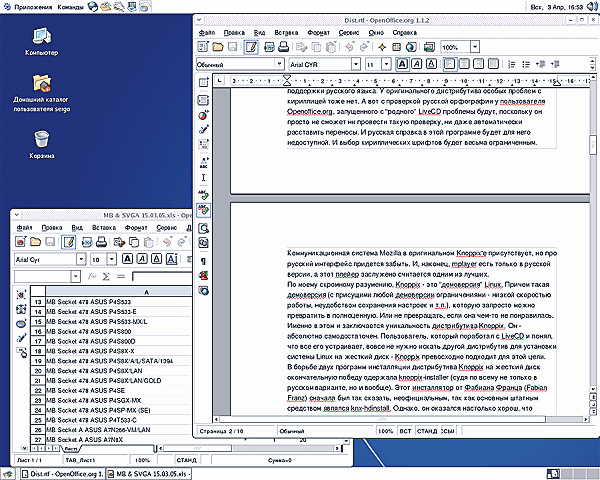600x480 pixels.
Task: Expand Writer font size dropdown
Action: coord(386,64)
